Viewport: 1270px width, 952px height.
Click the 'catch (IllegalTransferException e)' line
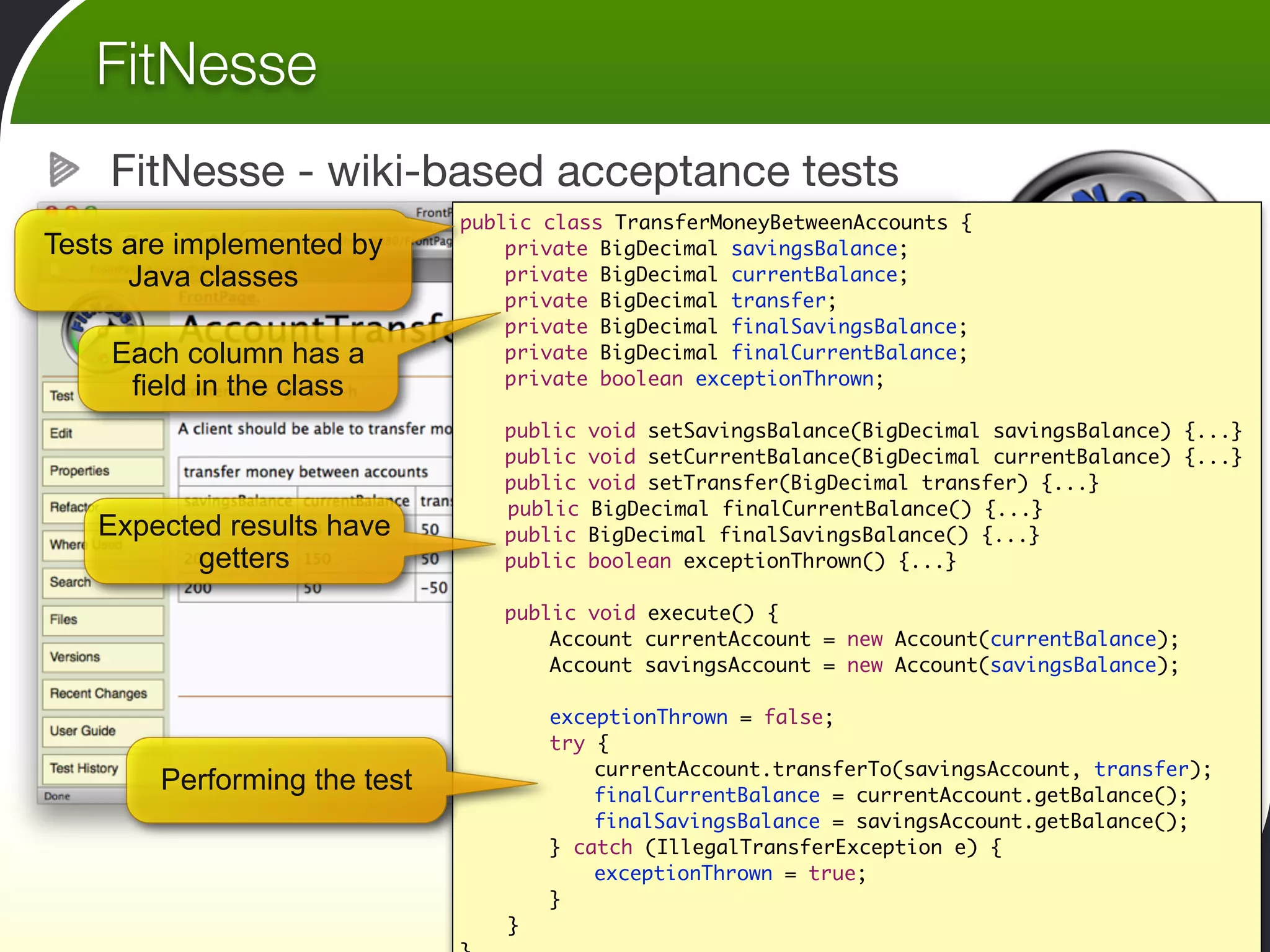776,847
